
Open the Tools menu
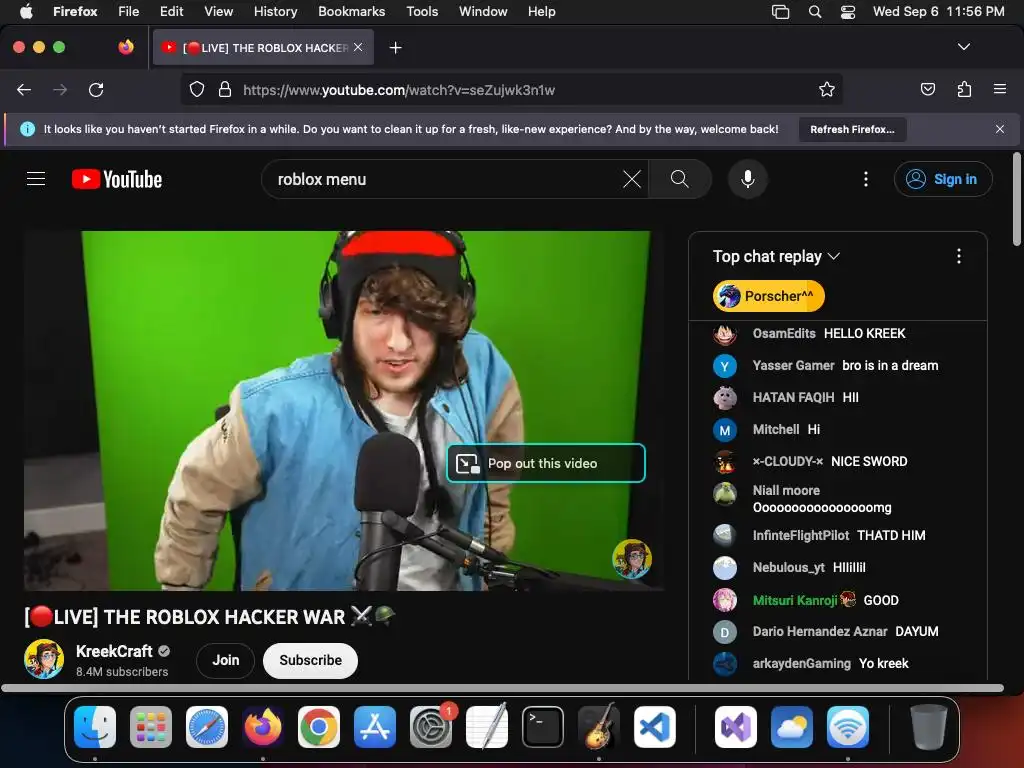coord(422,11)
